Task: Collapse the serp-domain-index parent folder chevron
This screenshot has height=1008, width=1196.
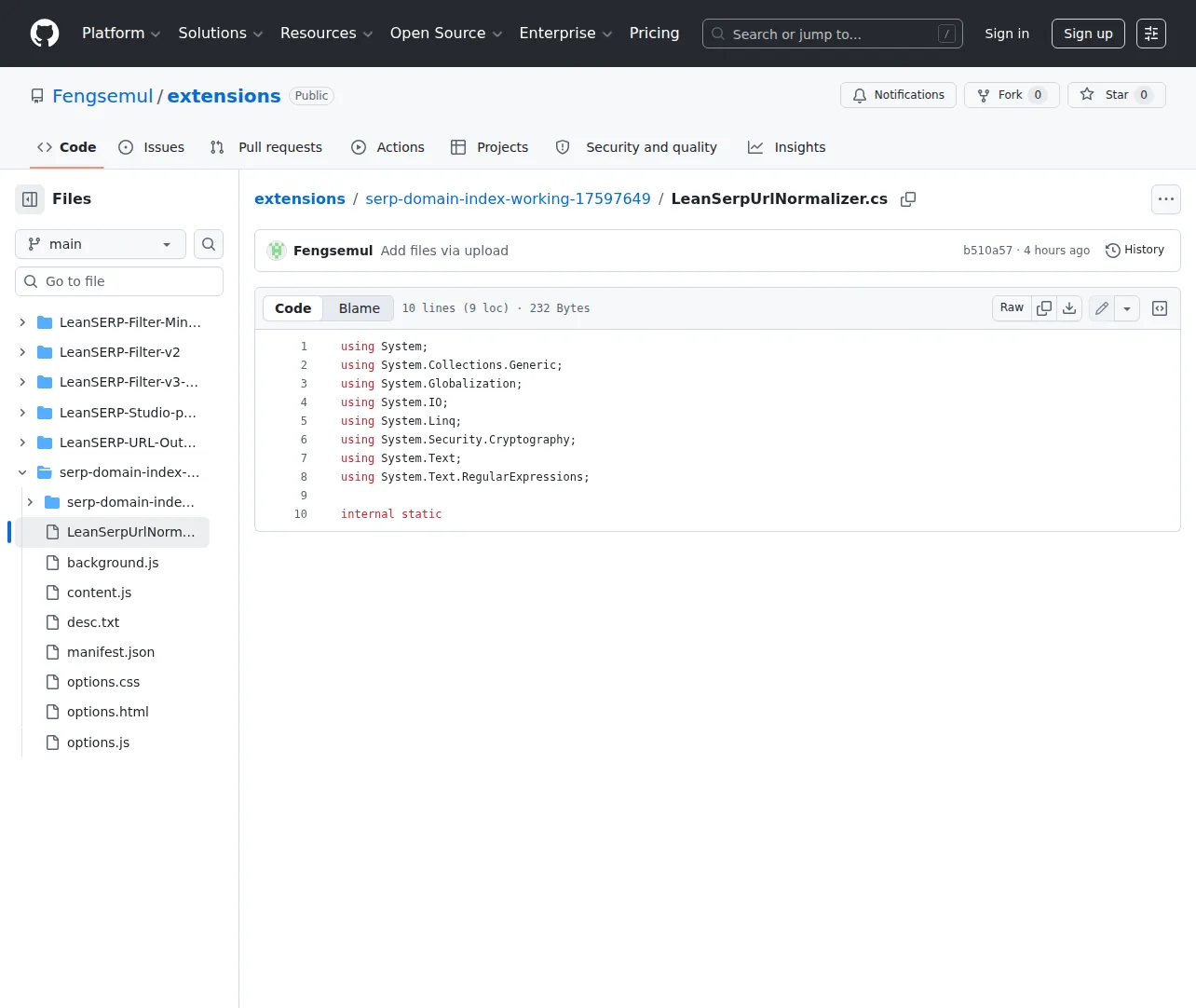Action: tap(22, 472)
